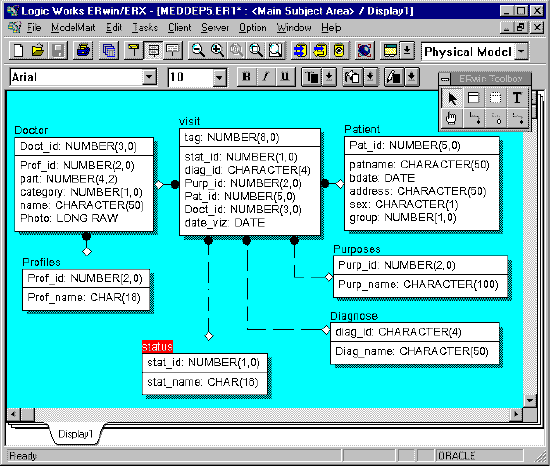Image resolution: width=550 pixels, height=467 pixels.
Task: Switch to the Display1 tab
Action: (x=75, y=434)
